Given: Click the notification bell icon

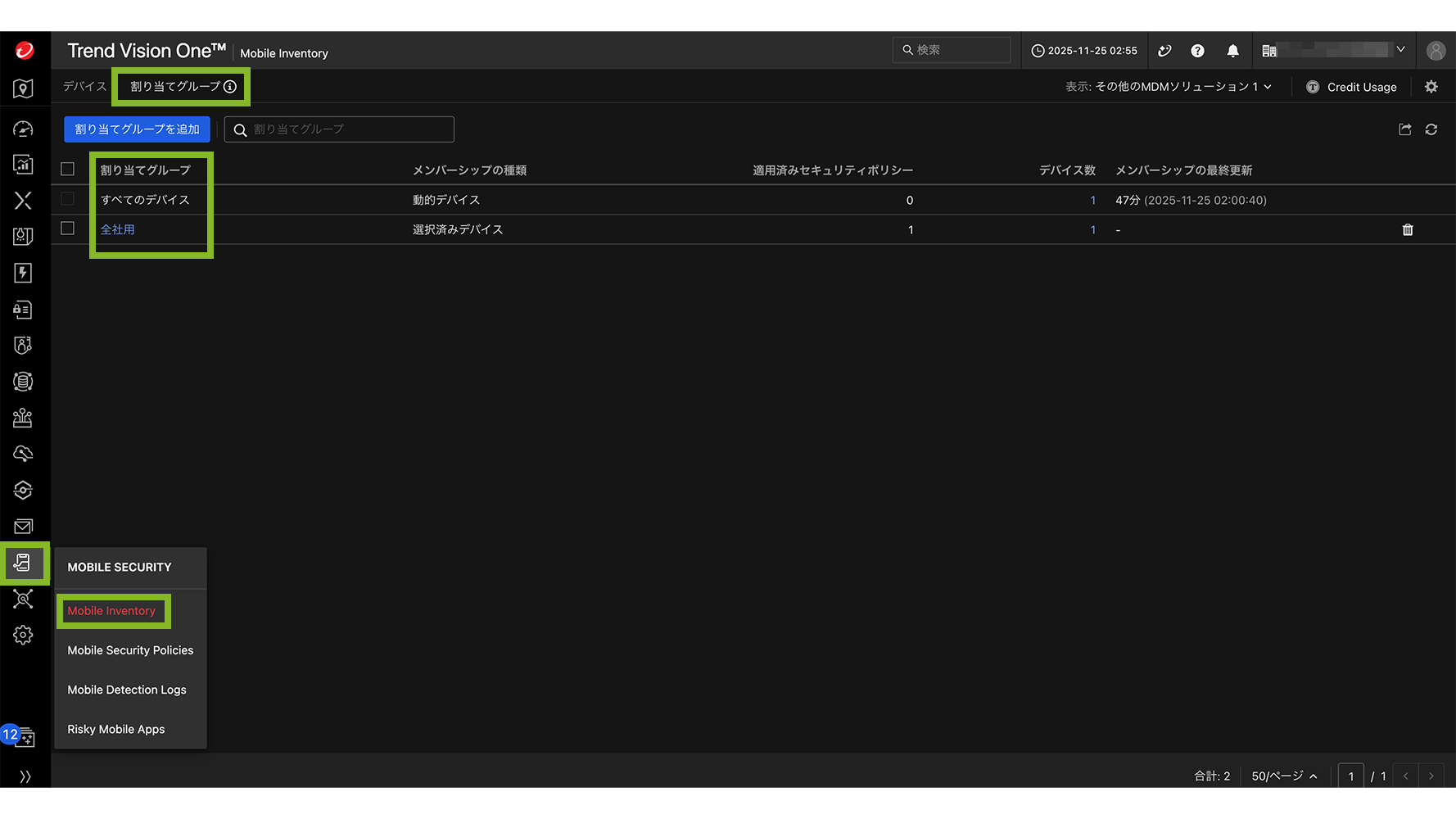Looking at the screenshot, I should [1232, 51].
